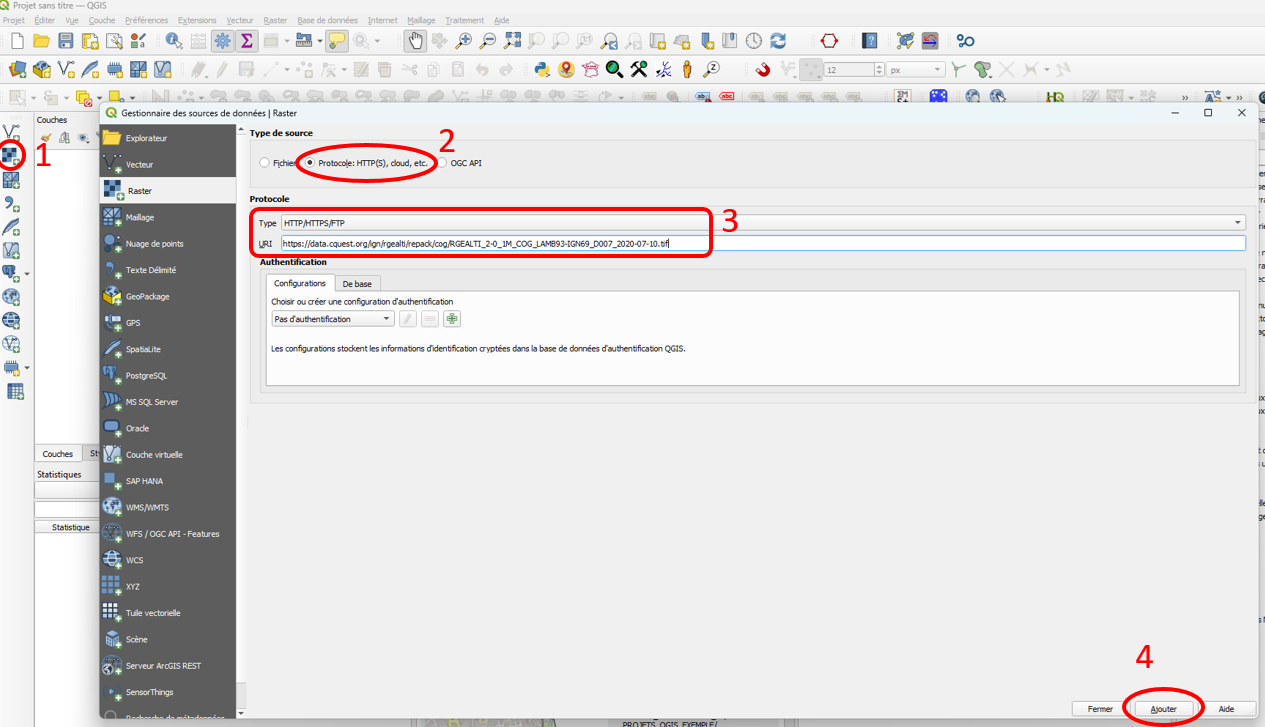This screenshot has height=727, width=1265.
Task: Select WMS/WMTS in the source list
Action: tap(168, 507)
